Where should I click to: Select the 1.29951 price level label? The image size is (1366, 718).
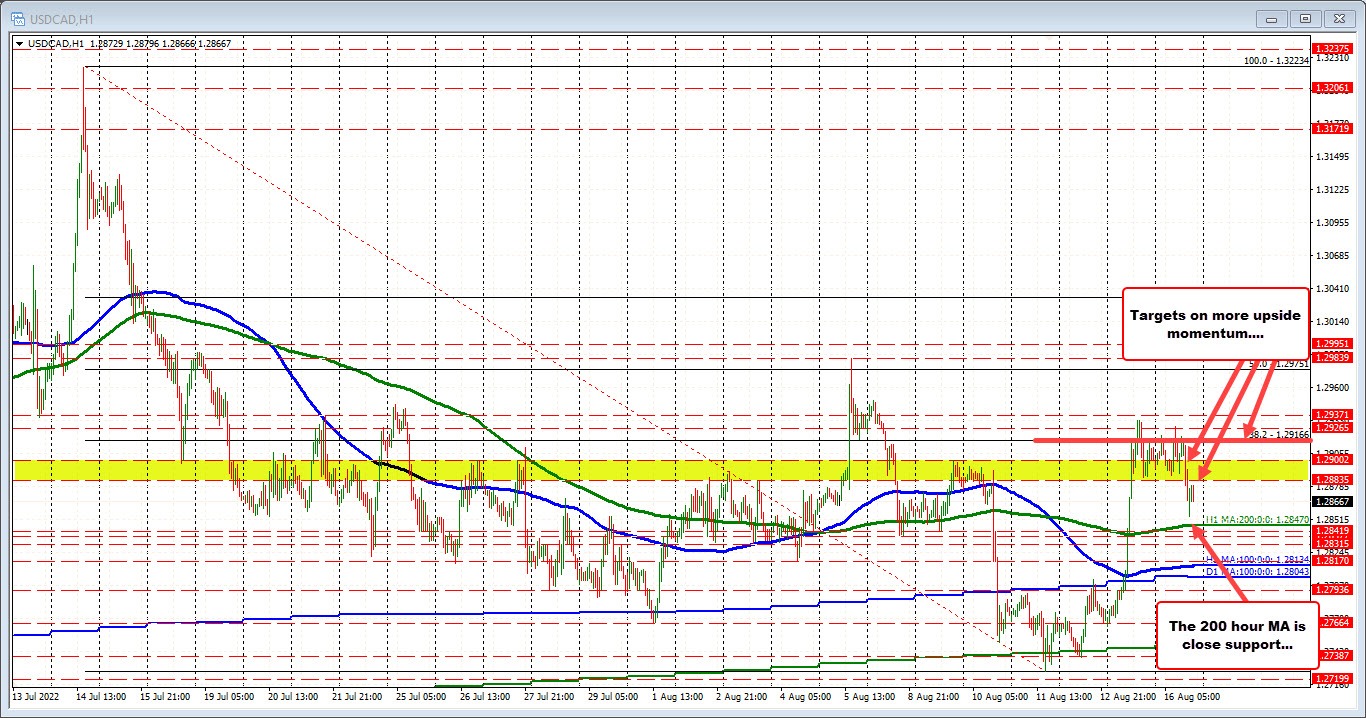[x=1331, y=343]
